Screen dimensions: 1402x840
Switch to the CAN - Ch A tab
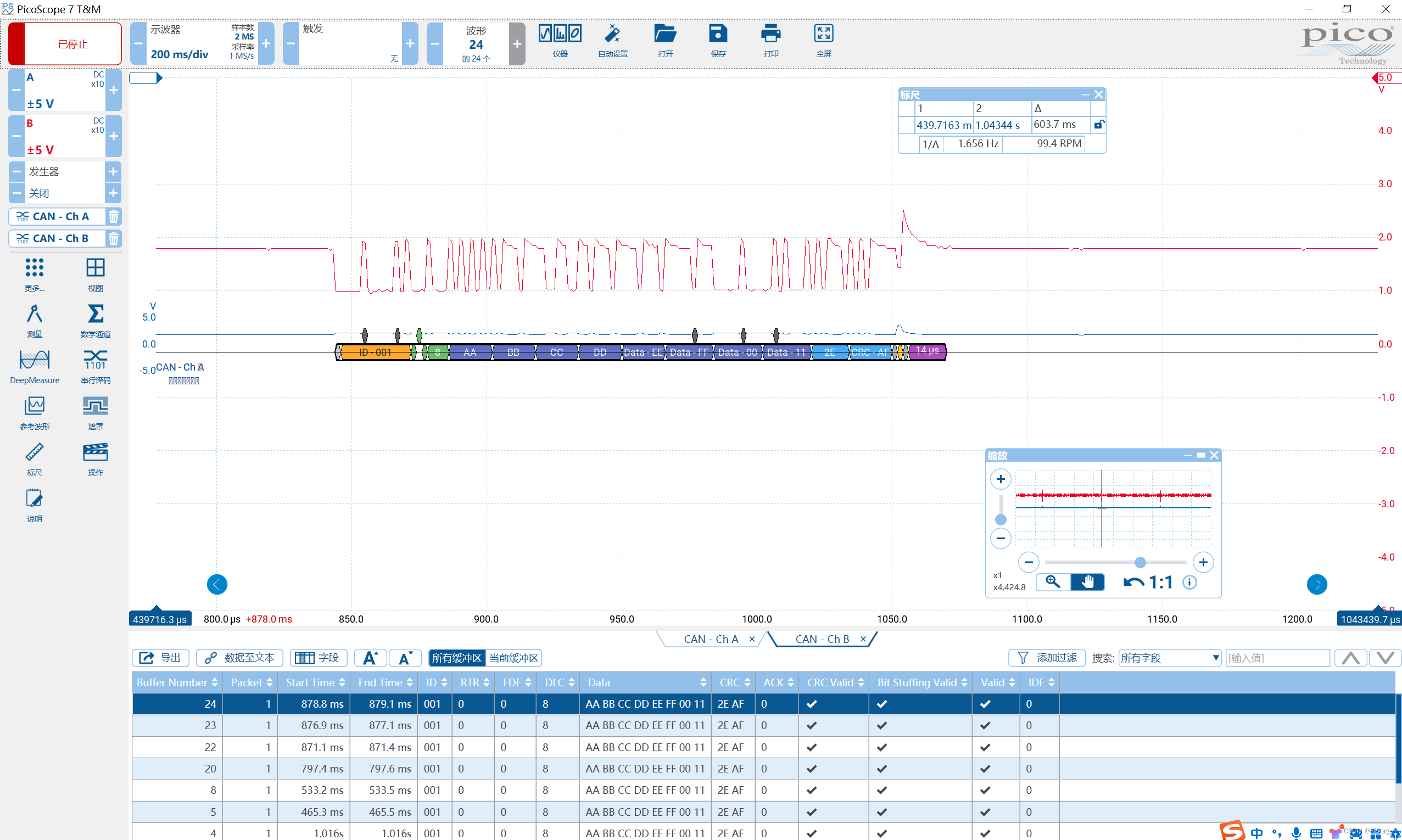click(711, 639)
